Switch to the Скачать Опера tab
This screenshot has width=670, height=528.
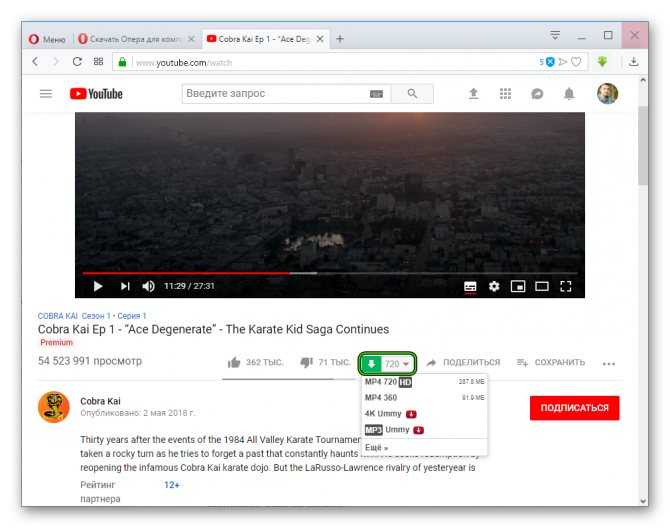point(134,39)
